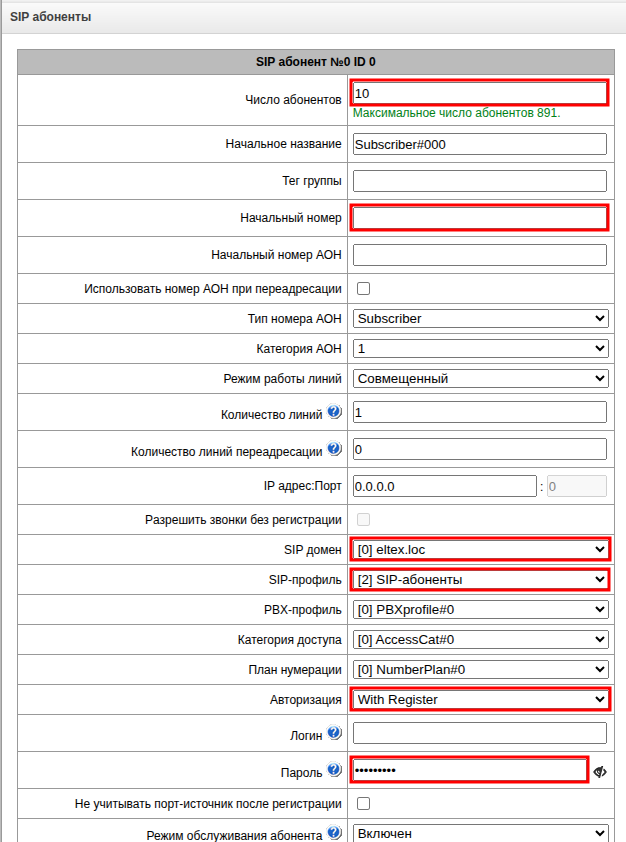Open Режим работы линий dropdown

480,379
